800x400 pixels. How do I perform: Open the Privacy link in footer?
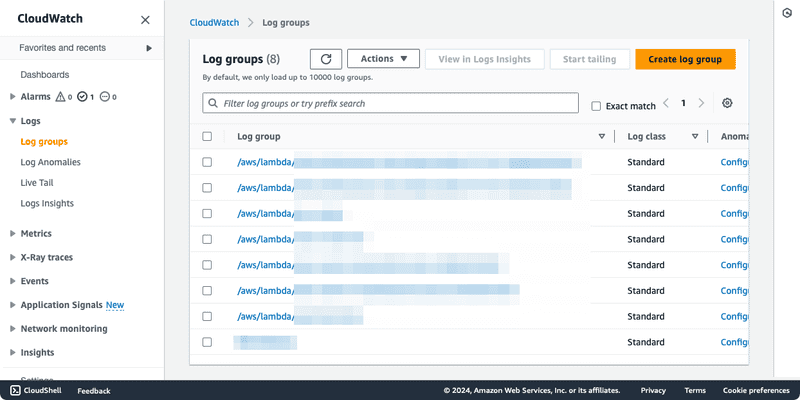(x=653, y=390)
